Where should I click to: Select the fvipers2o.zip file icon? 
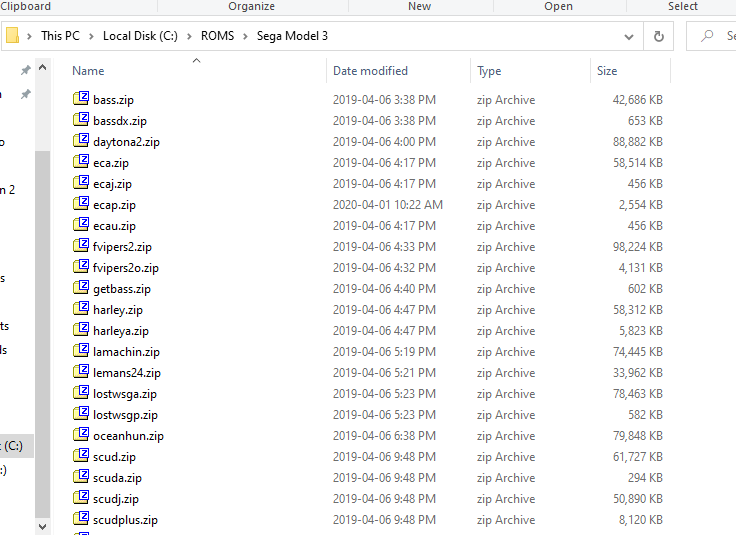(x=81, y=267)
